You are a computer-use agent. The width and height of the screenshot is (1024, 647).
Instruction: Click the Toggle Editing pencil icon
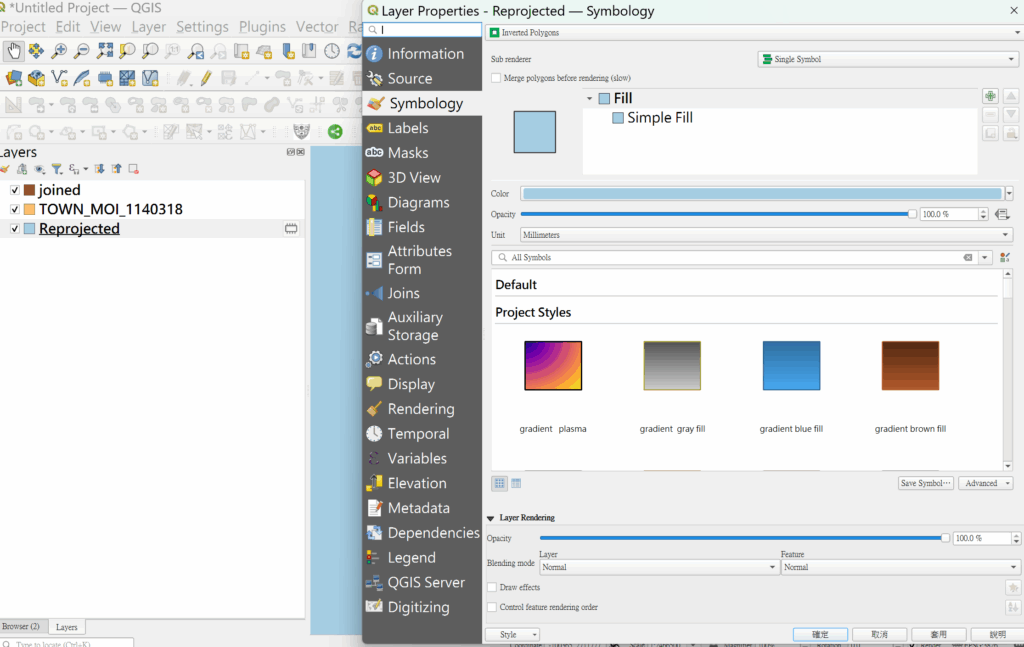206,78
